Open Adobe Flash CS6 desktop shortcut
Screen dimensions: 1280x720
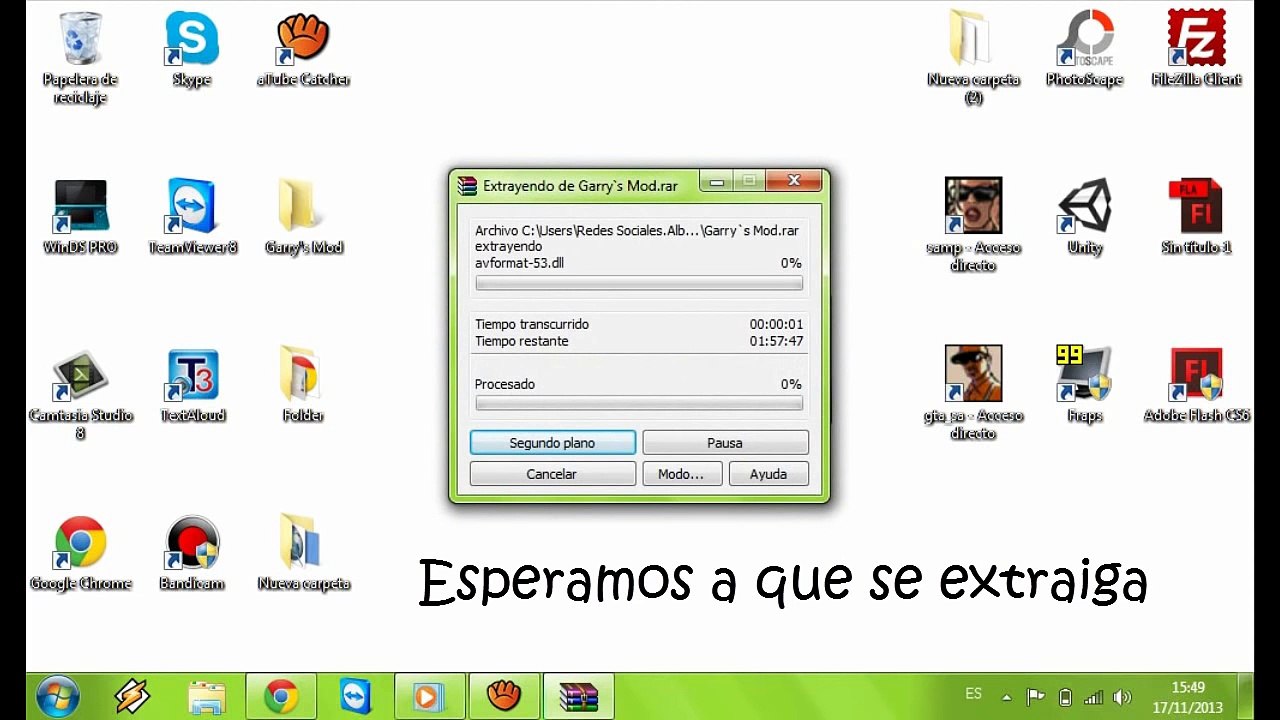[x=1197, y=385]
